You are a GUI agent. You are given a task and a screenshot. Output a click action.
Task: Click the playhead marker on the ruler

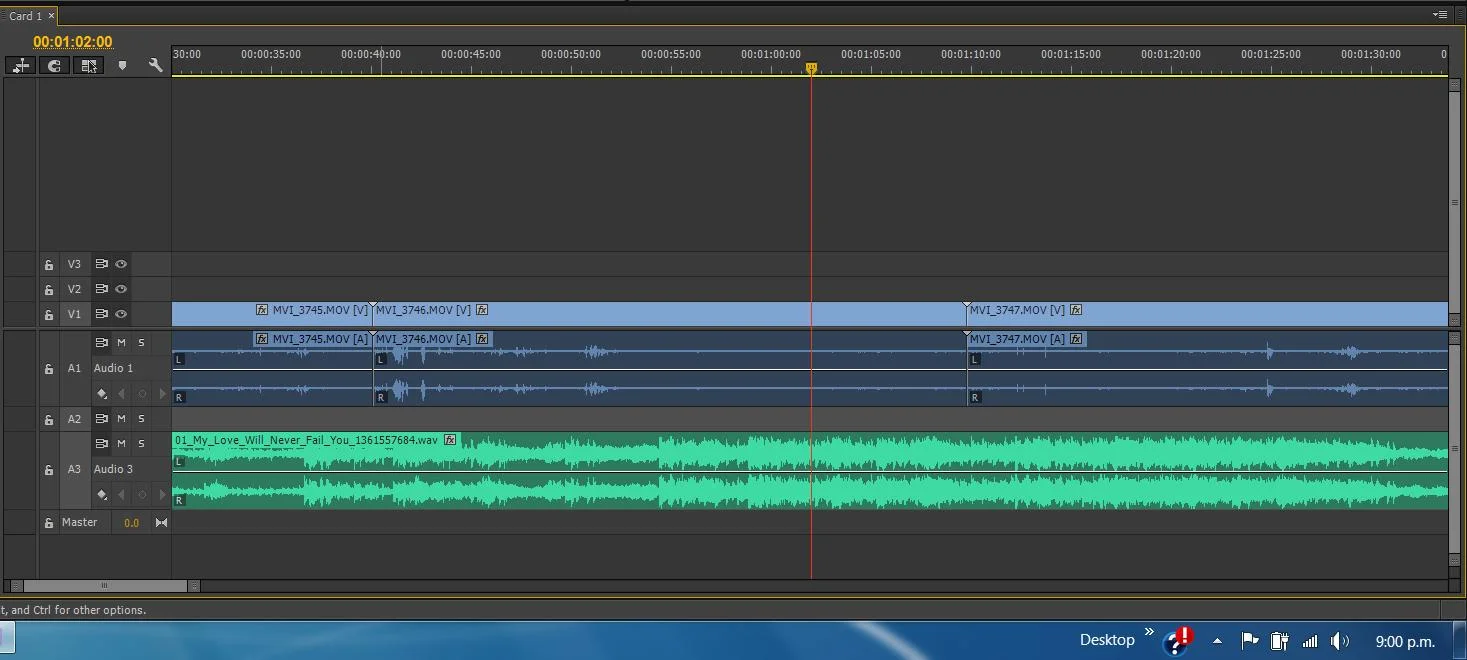811,68
